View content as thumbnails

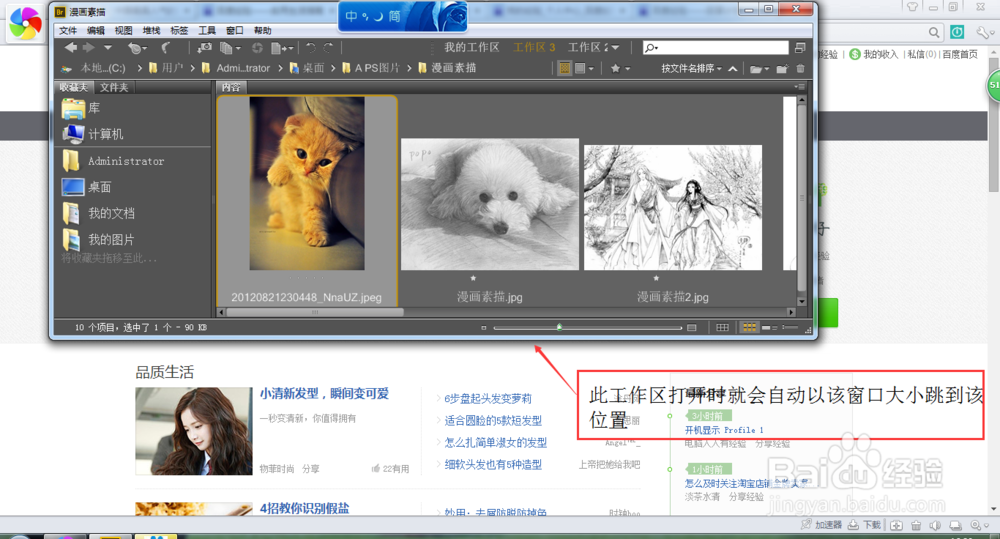click(x=749, y=328)
